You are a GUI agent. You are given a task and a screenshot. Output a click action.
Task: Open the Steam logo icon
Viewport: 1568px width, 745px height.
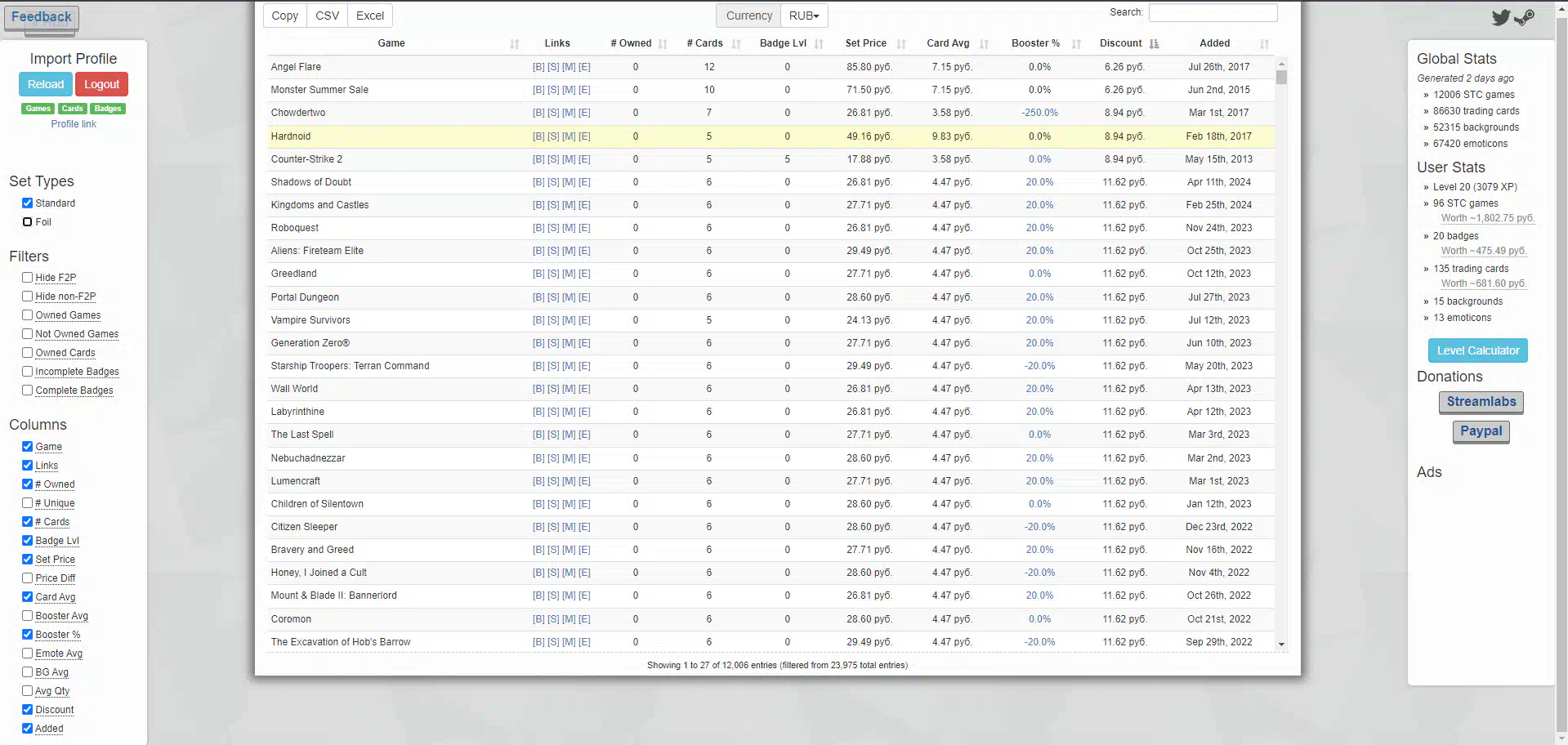coord(1524,17)
